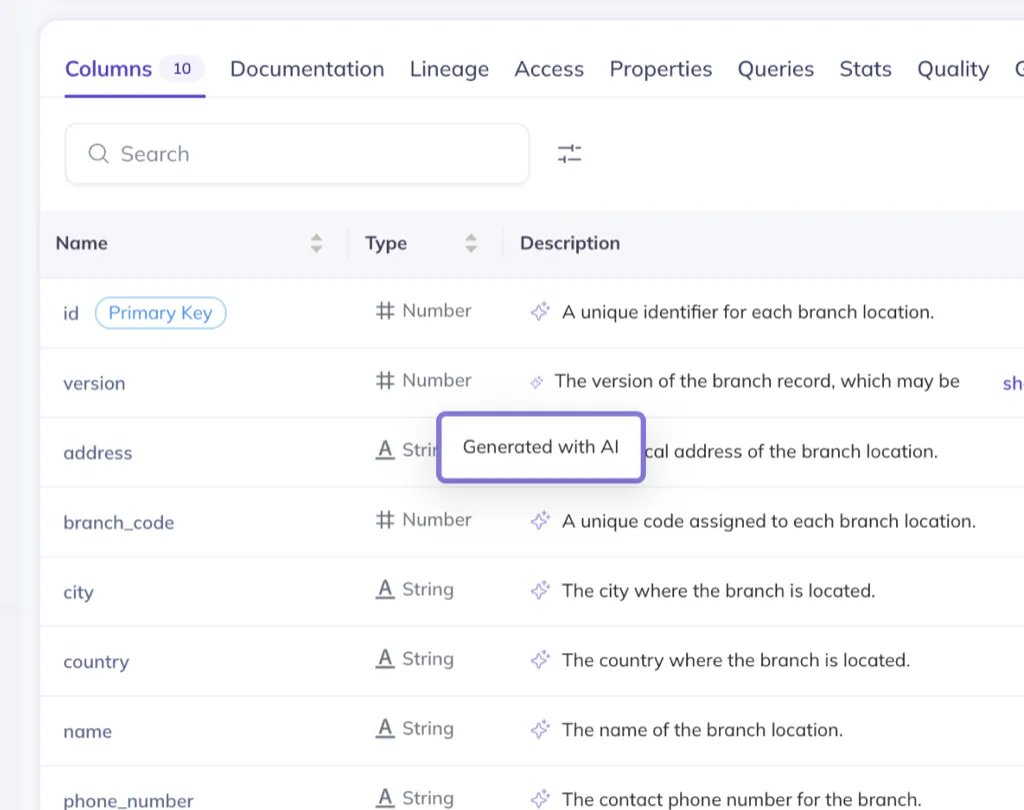Open the Quality tab
This screenshot has width=1024, height=810.
[x=953, y=69]
